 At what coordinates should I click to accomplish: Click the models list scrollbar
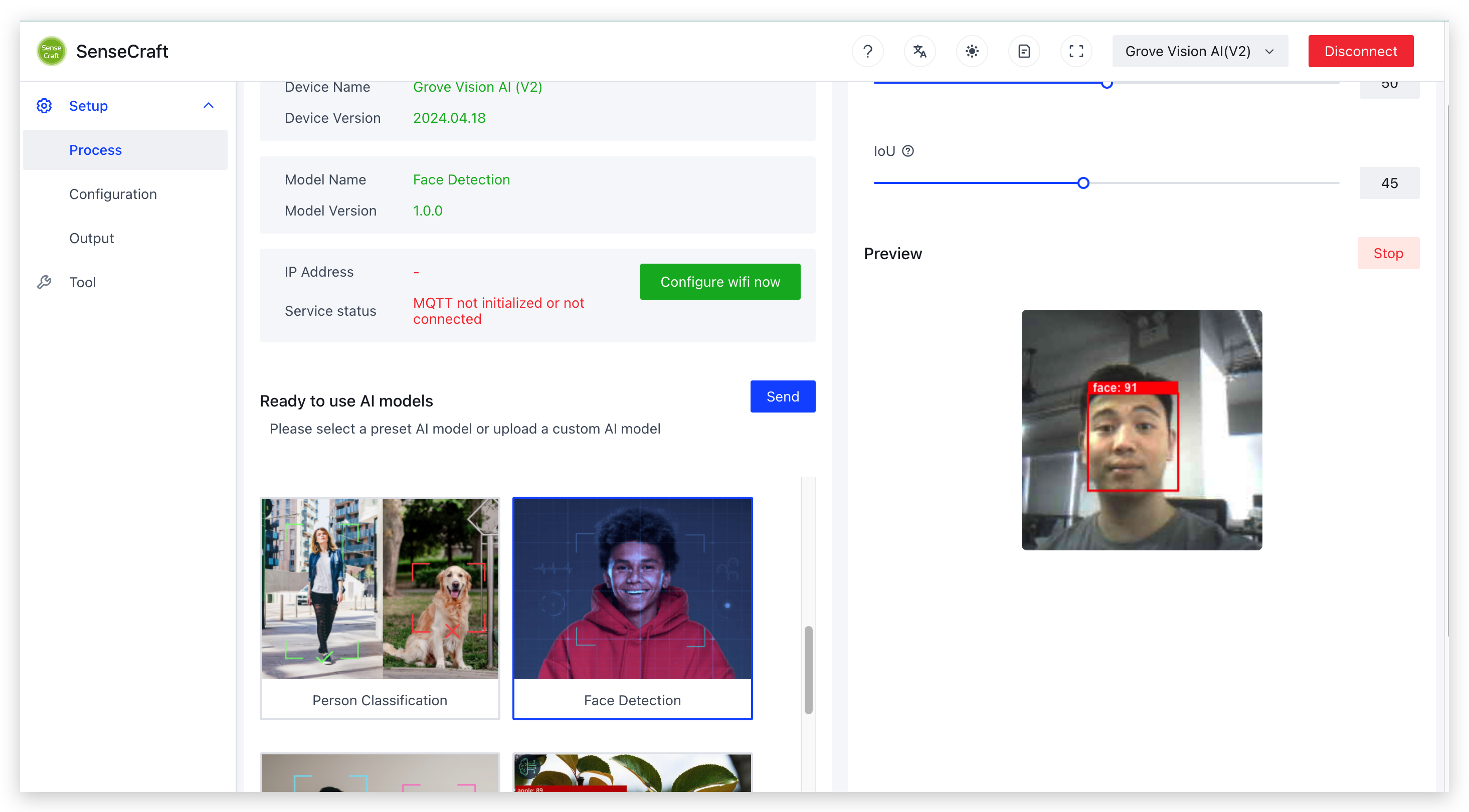[808, 670]
